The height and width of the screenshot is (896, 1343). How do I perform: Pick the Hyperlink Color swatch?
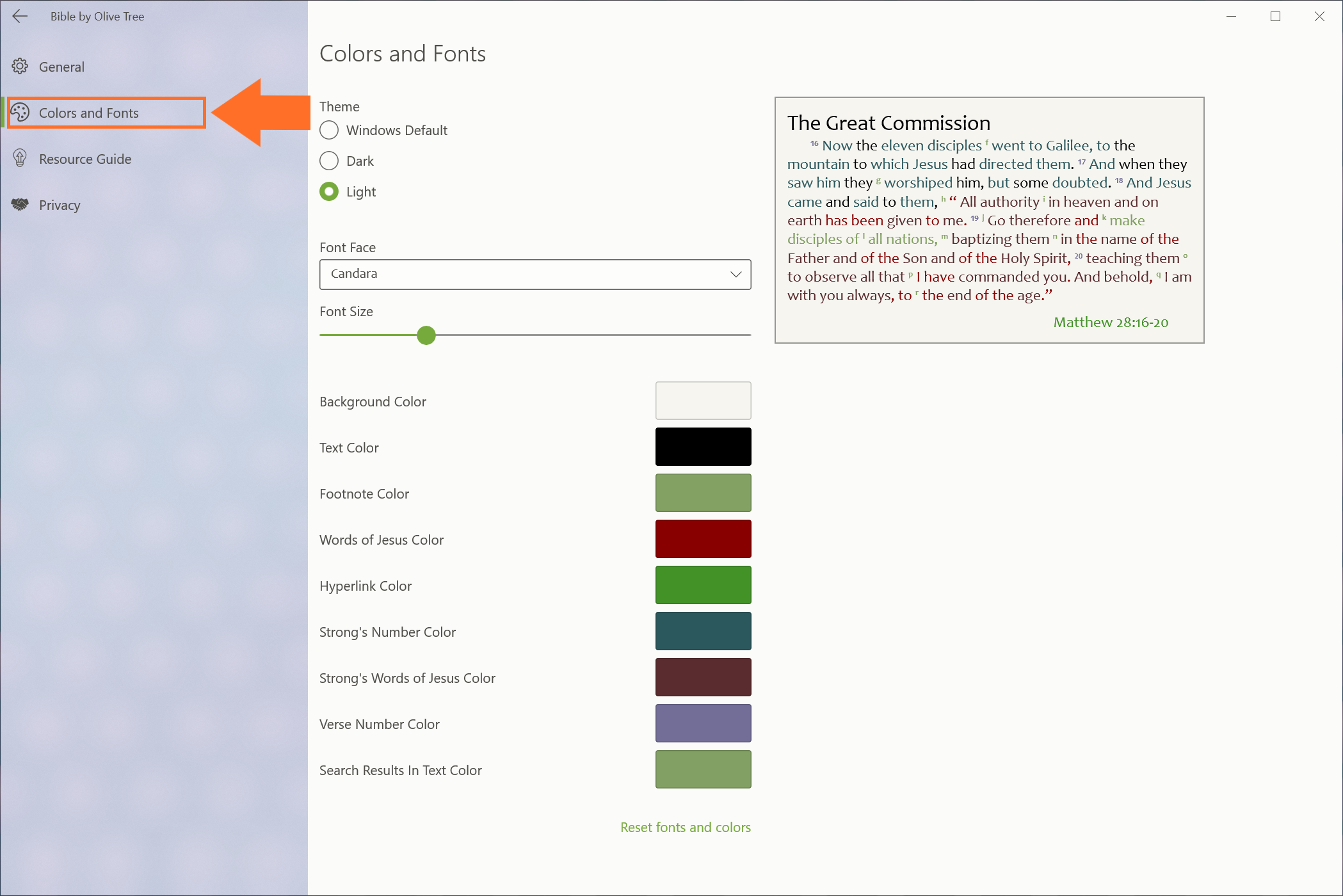[703, 585]
